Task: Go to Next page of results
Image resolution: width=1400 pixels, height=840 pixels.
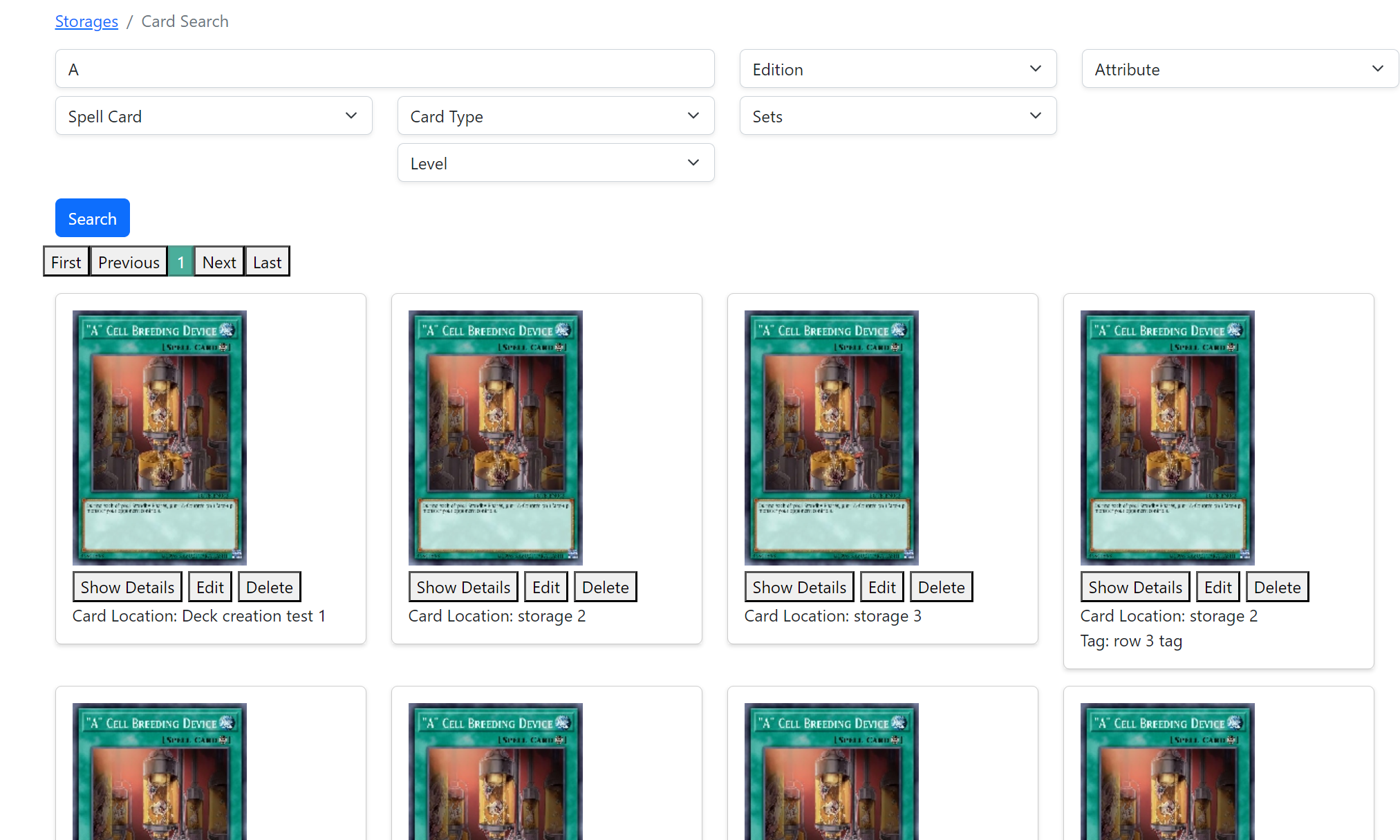Action: pos(219,261)
